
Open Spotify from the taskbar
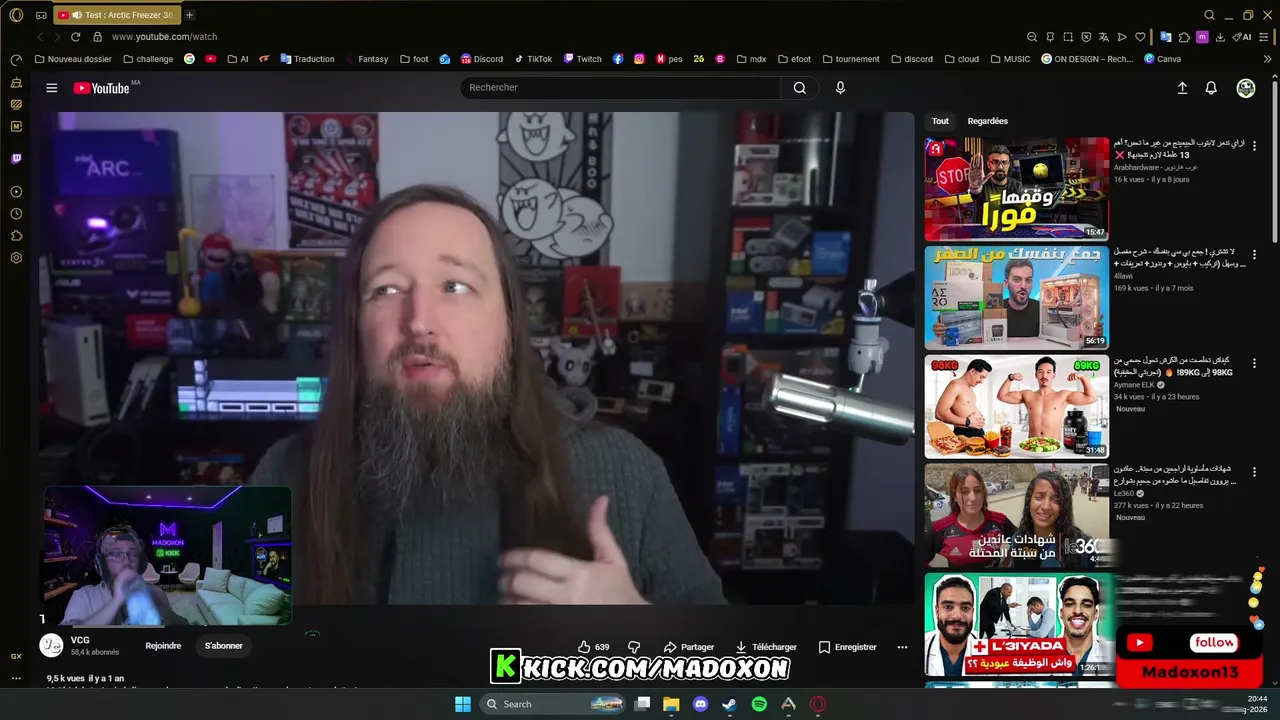(x=759, y=704)
